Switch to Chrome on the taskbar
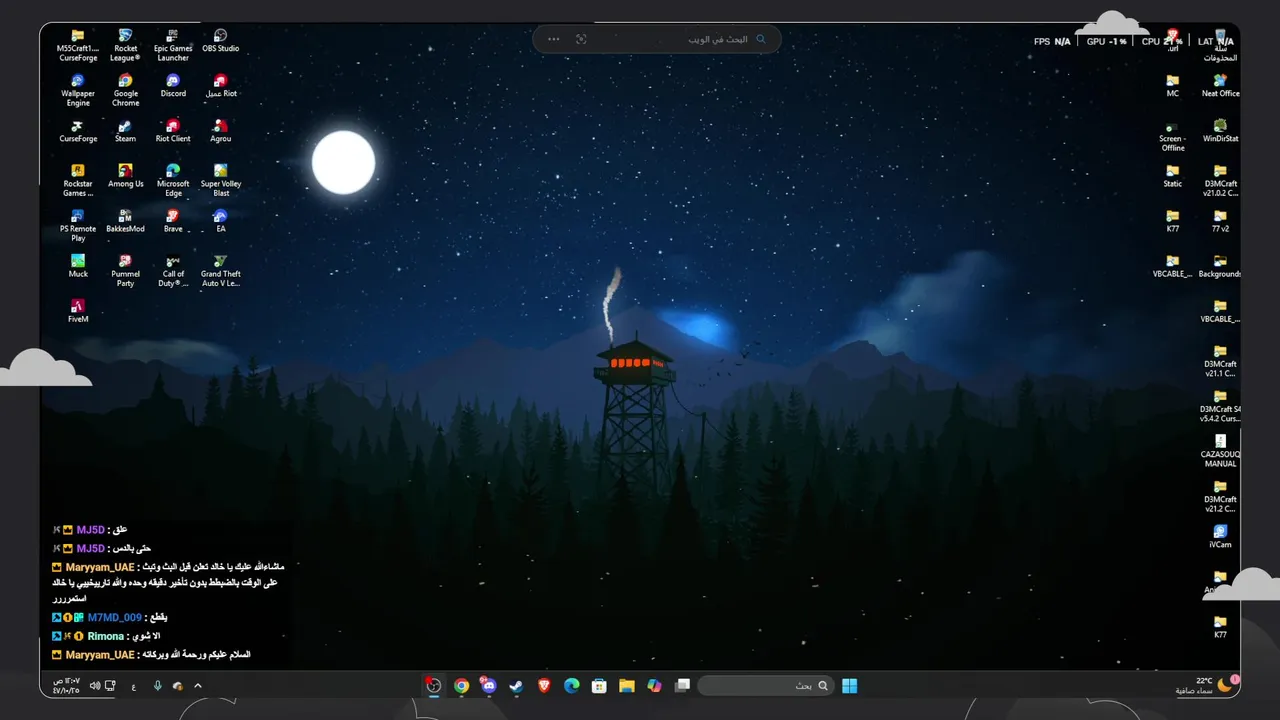 click(x=461, y=685)
